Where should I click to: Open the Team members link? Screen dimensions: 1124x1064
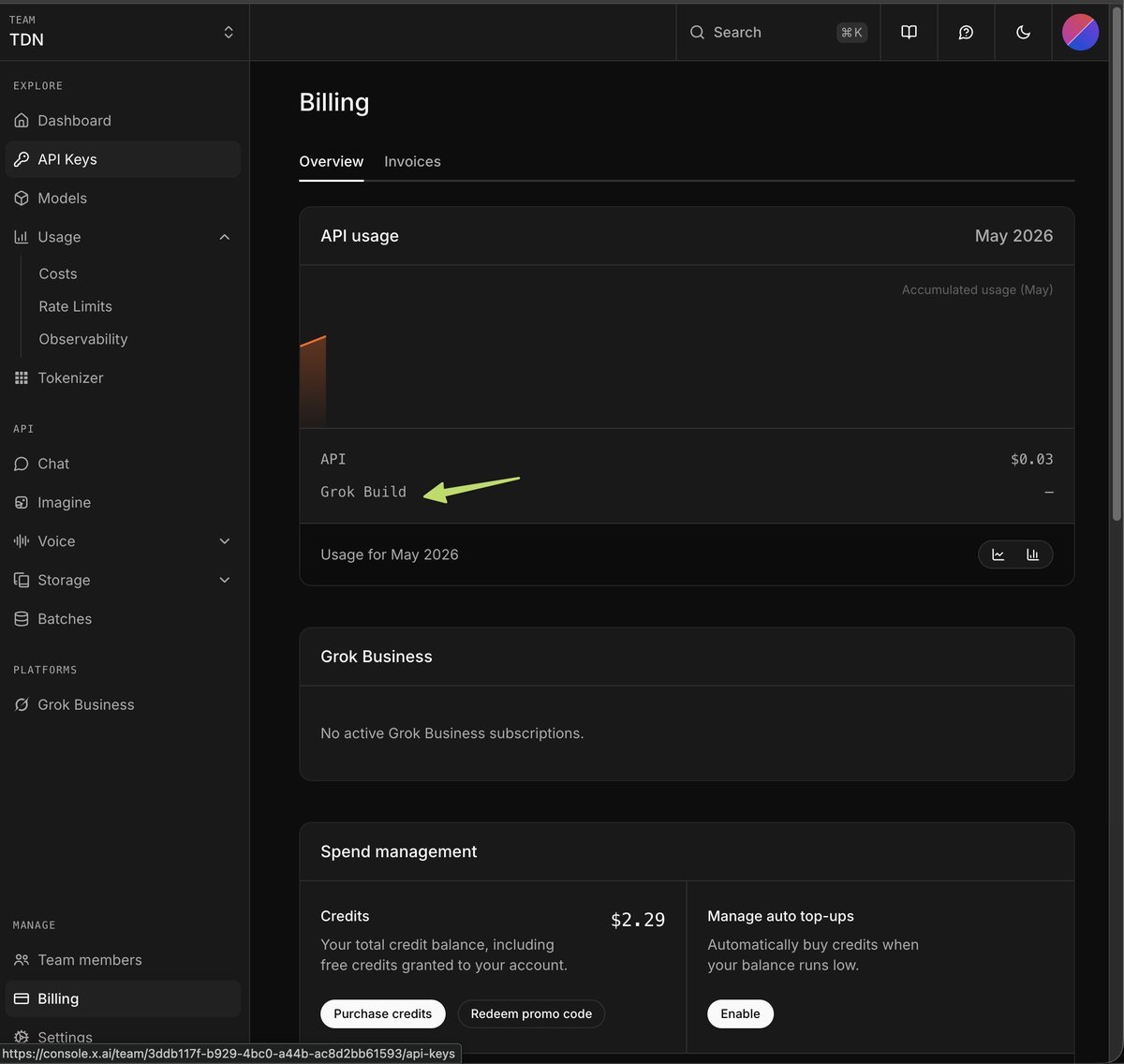pyautogui.click(x=123, y=960)
